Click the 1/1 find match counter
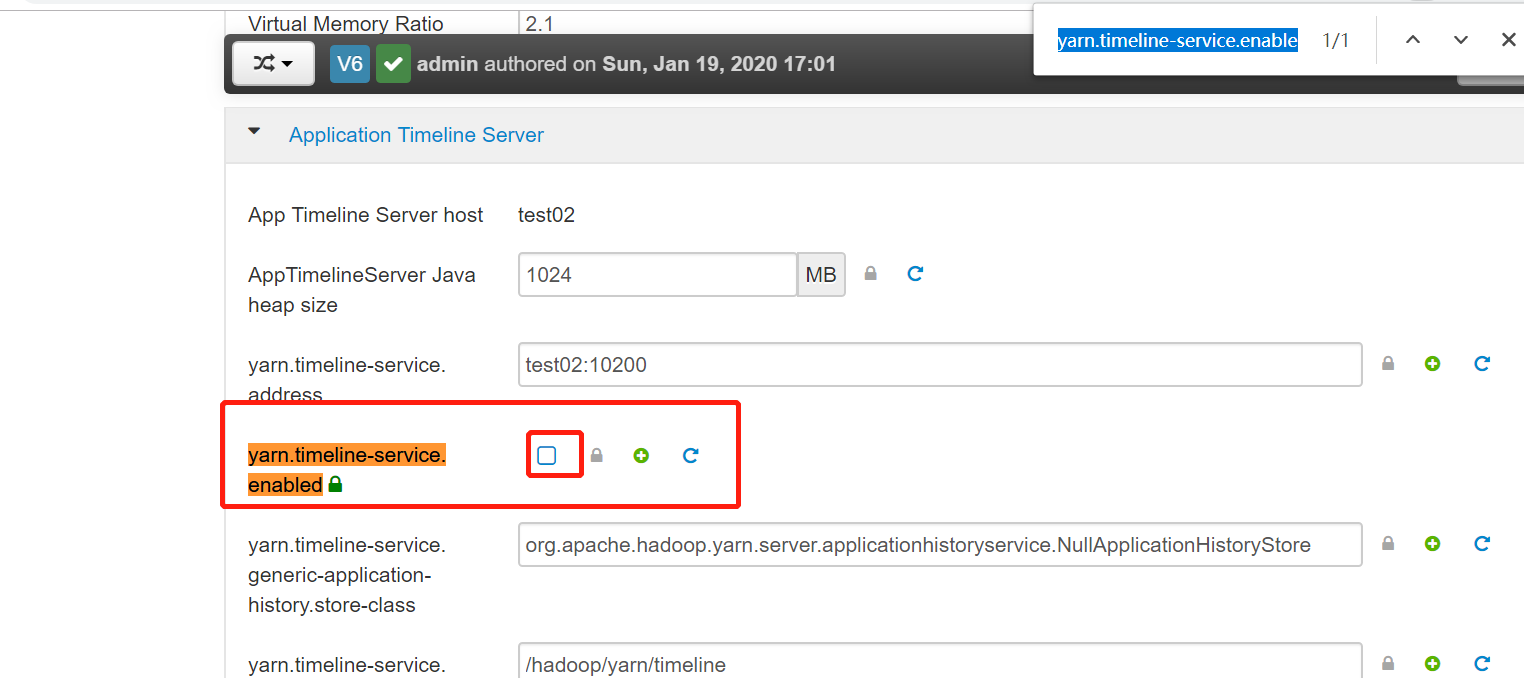This screenshot has width=1524, height=678. click(x=1336, y=40)
